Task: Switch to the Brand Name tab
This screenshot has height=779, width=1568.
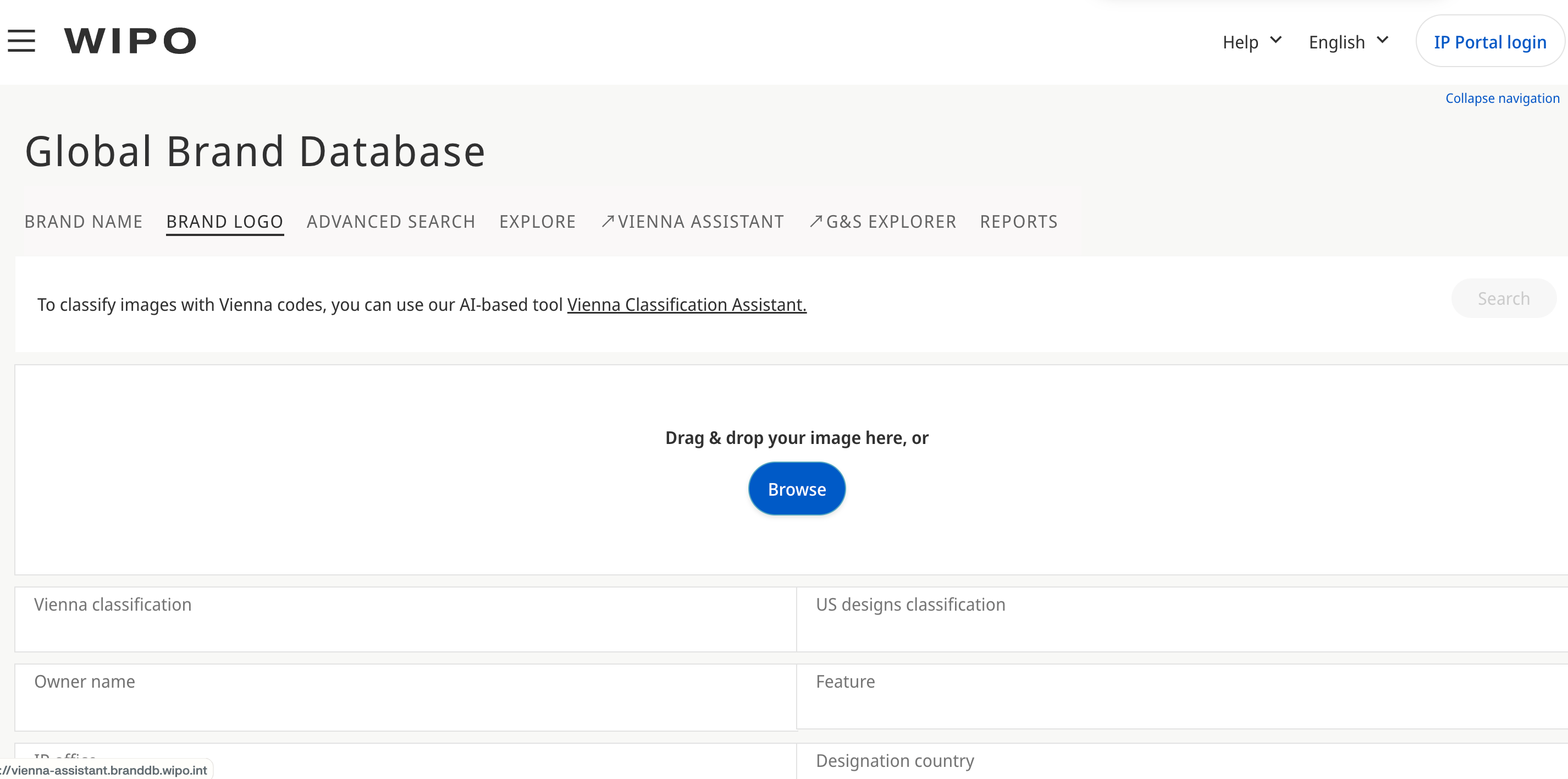Action: (x=84, y=222)
